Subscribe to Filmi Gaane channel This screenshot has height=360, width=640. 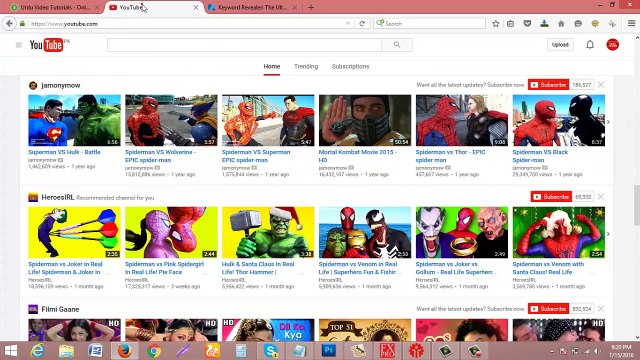[549, 309]
